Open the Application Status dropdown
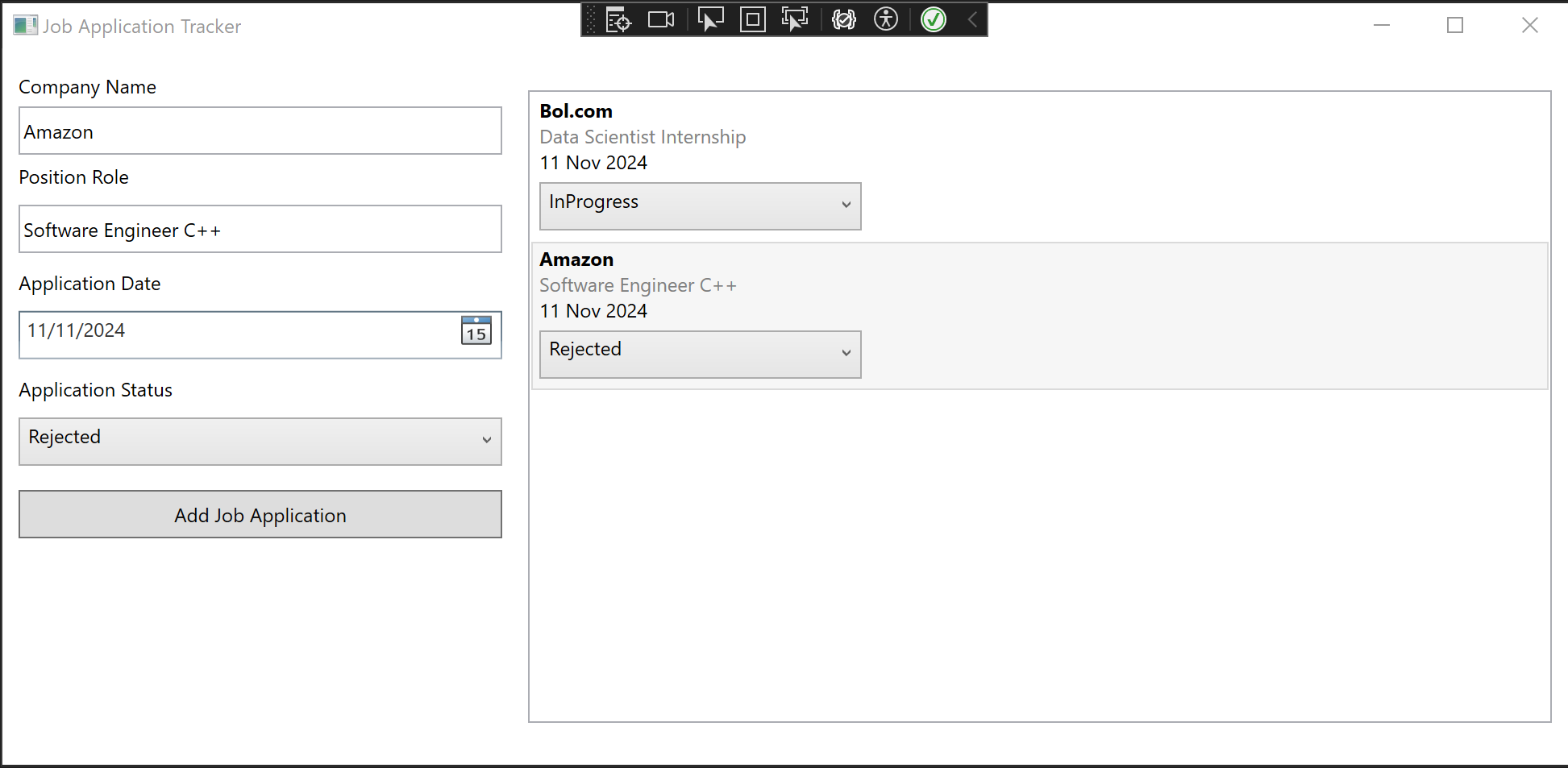1568x768 pixels. [260, 441]
